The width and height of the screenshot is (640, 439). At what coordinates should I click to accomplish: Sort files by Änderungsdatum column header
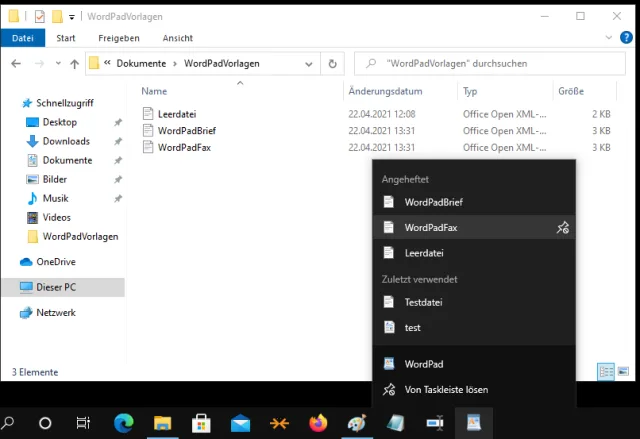(385, 91)
